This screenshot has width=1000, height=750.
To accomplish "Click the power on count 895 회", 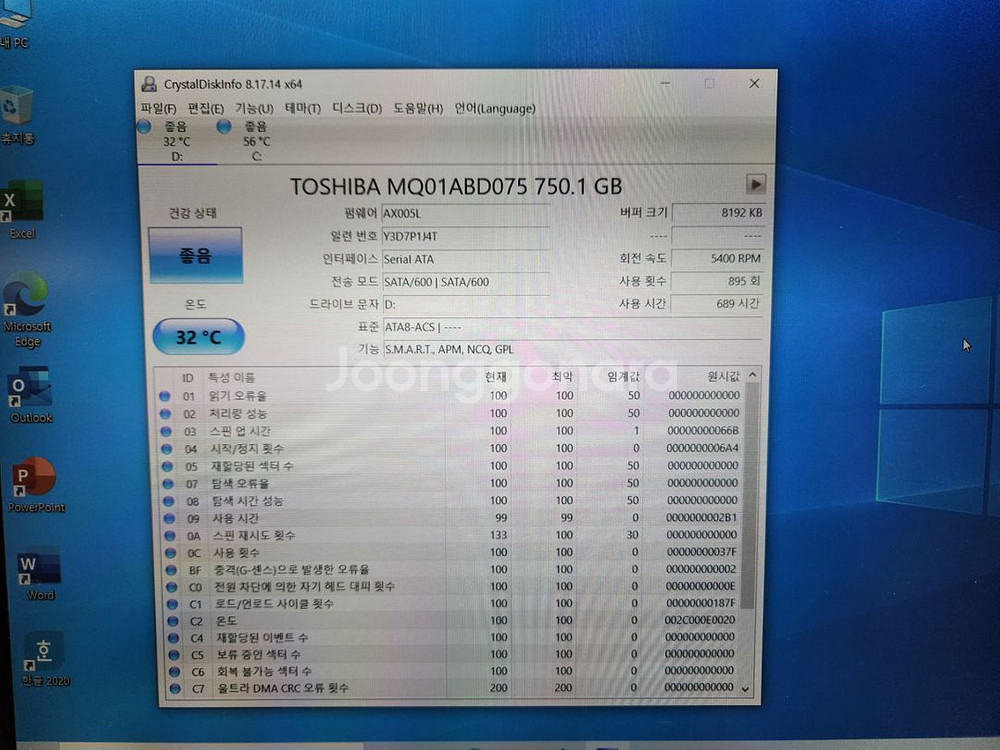I will tap(718, 281).
